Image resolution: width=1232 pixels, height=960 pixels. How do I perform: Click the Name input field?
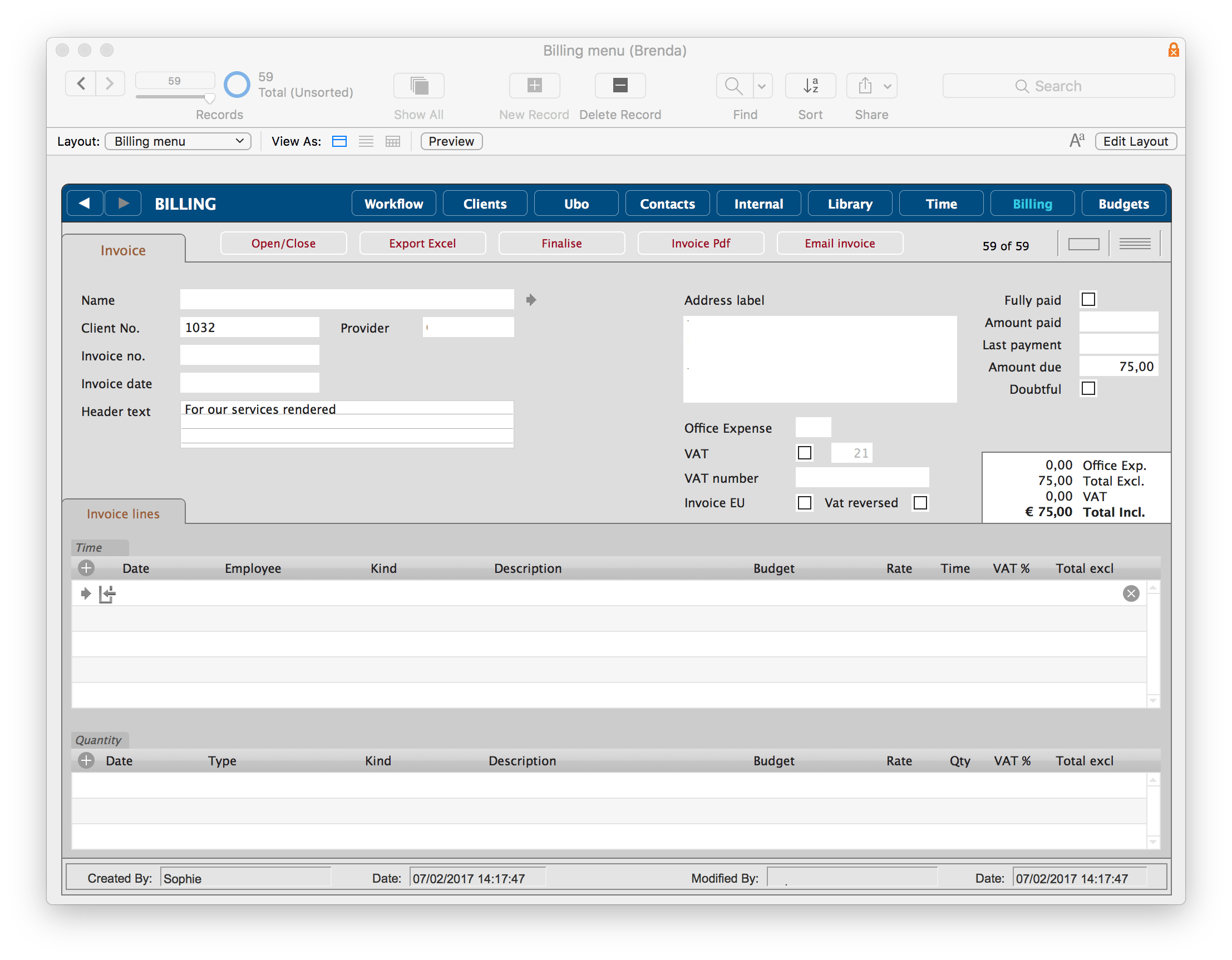(x=347, y=299)
